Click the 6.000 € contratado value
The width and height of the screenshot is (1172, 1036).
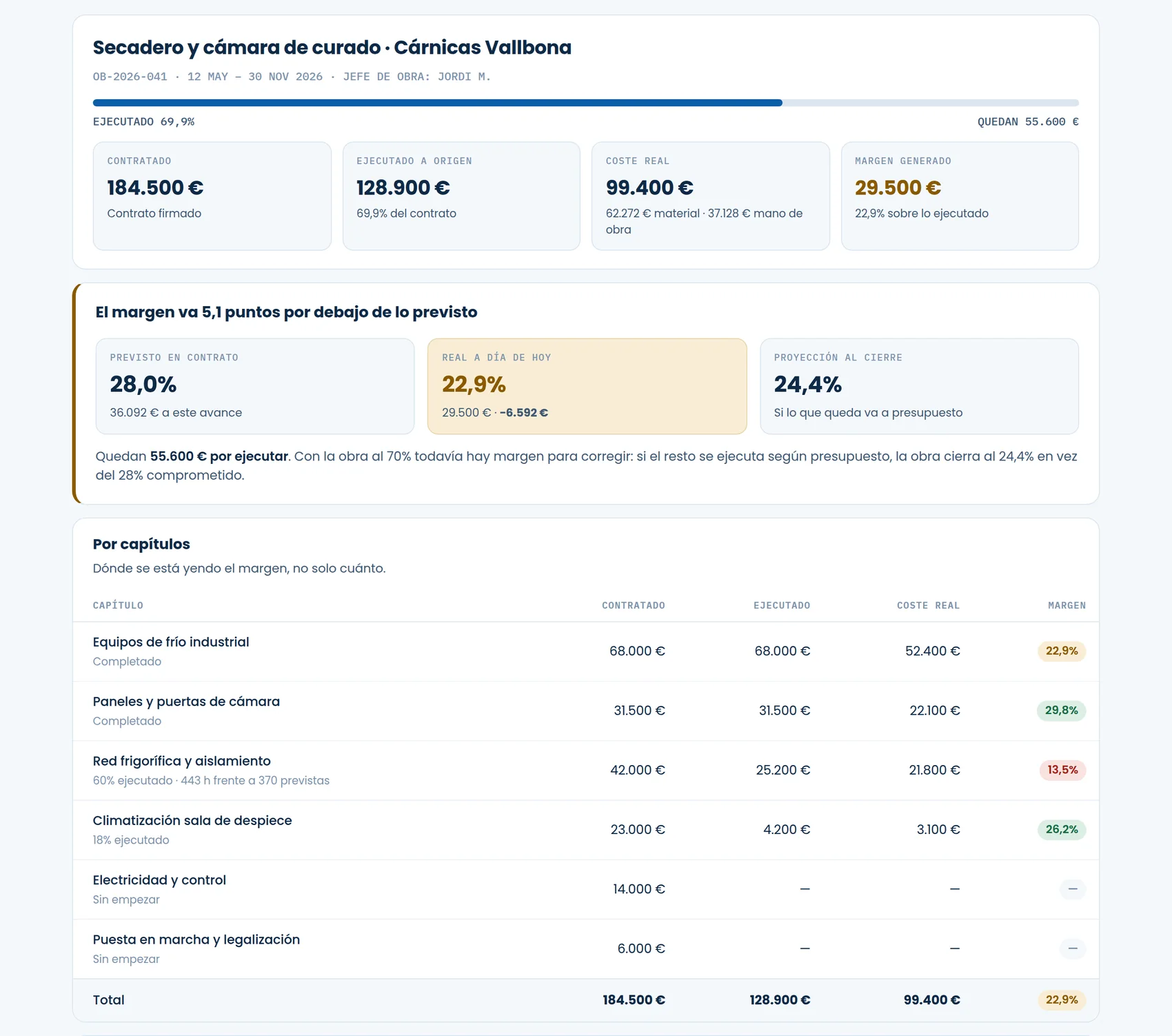(641, 948)
